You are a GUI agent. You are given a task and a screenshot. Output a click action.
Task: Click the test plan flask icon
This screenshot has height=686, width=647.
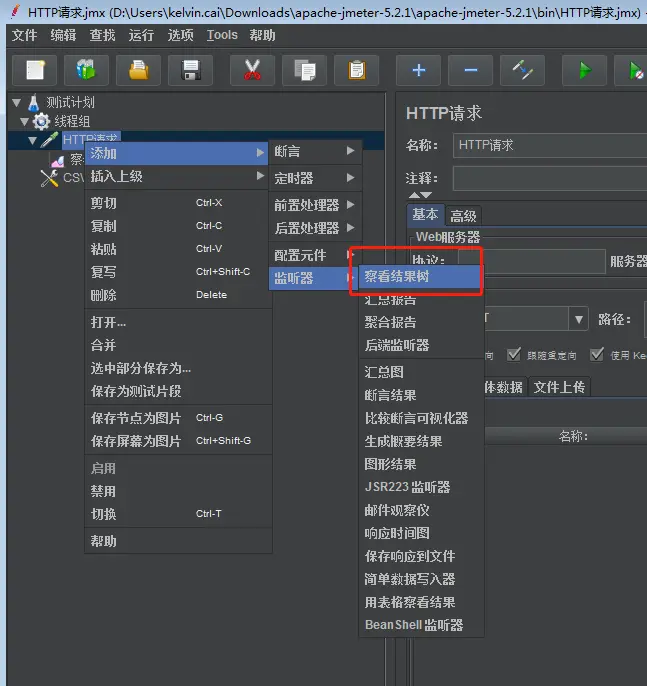click(x=34, y=102)
